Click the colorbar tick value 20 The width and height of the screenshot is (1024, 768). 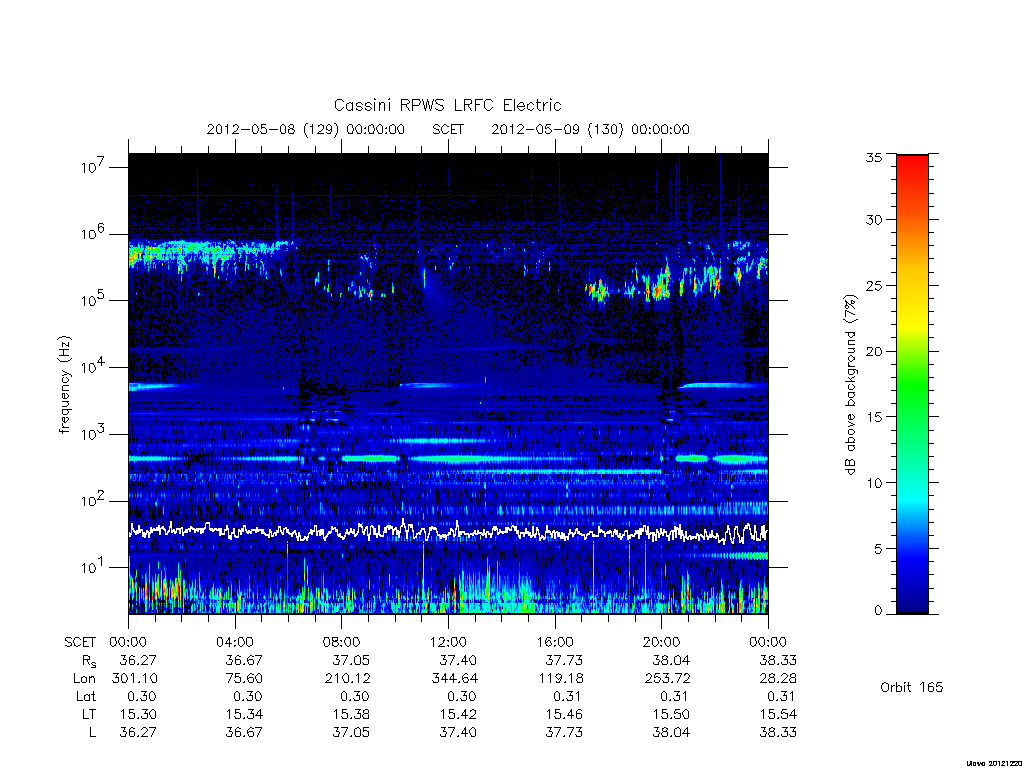[874, 351]
